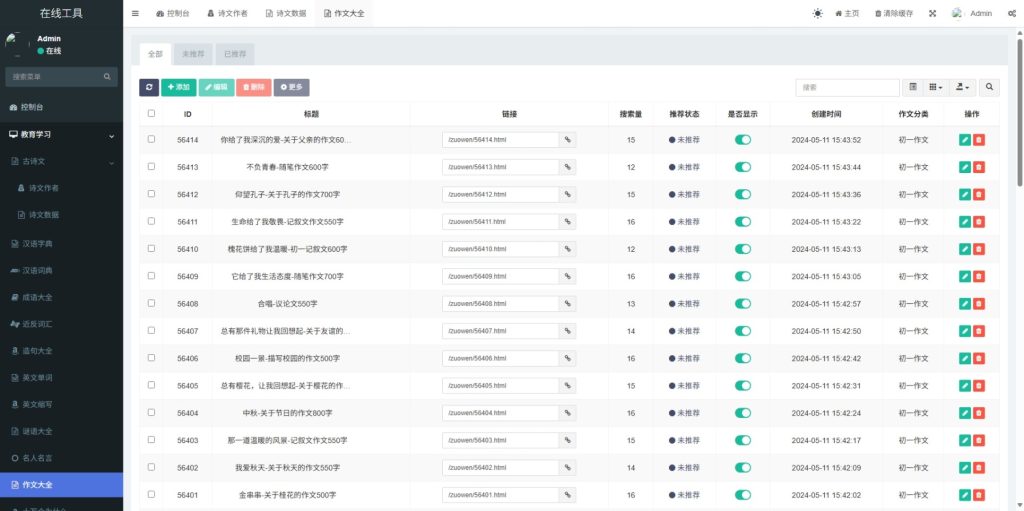This screenshot has width=1024, height=511.
Task: Select the checkbox for row 56410
Action: (x=151, y=249)
